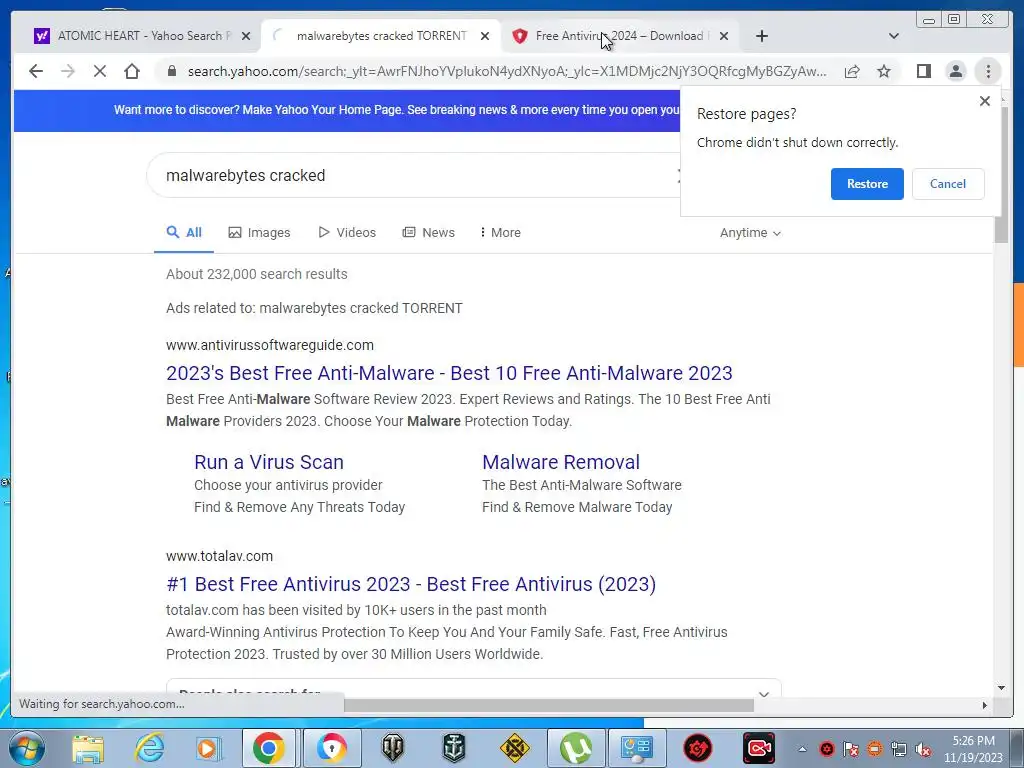This screenshot has height=768, width=1024.
Task: Open the Run a Virus Scan link
Action: coord(268,462)
